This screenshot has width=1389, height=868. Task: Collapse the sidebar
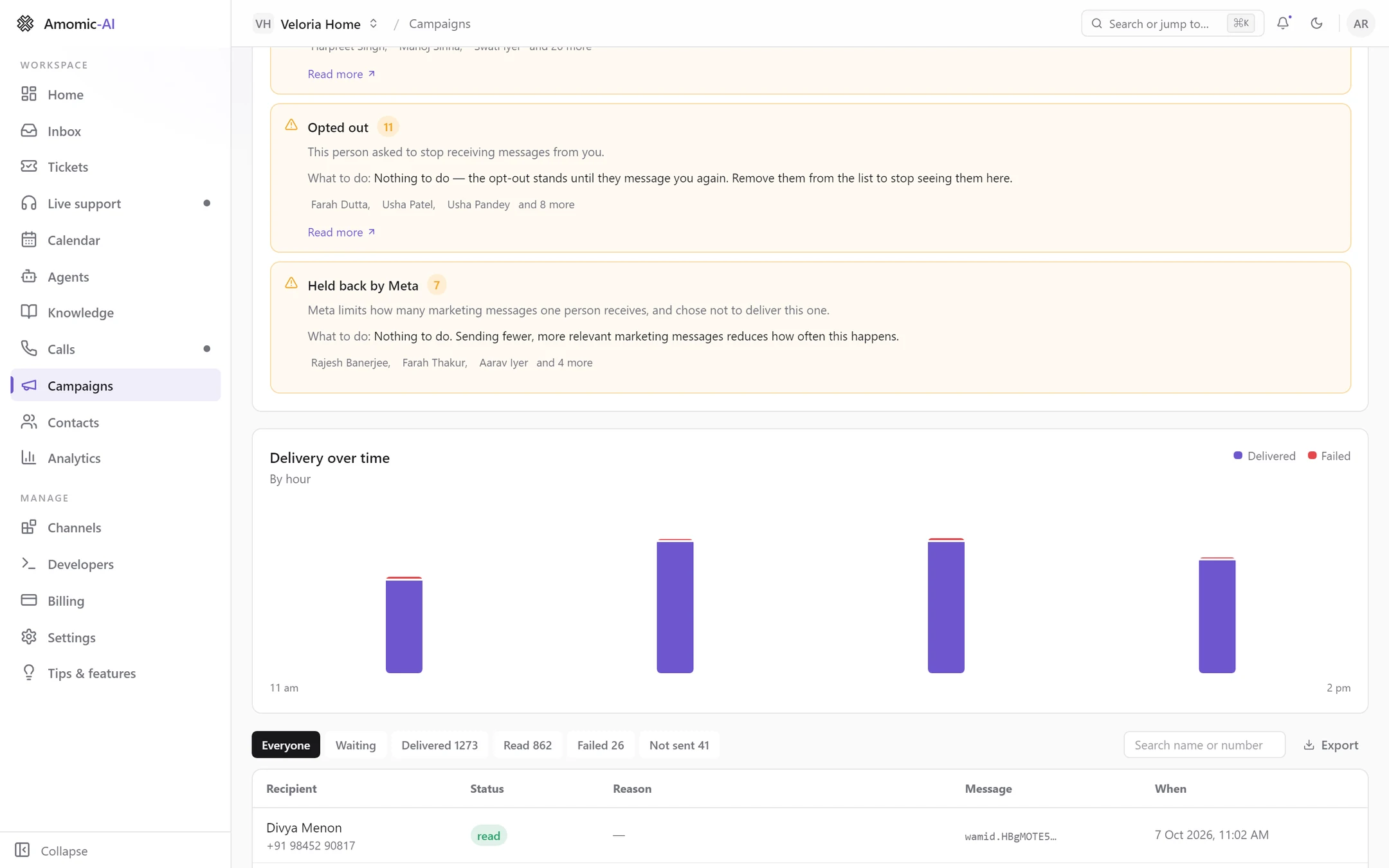coord(51,851)
